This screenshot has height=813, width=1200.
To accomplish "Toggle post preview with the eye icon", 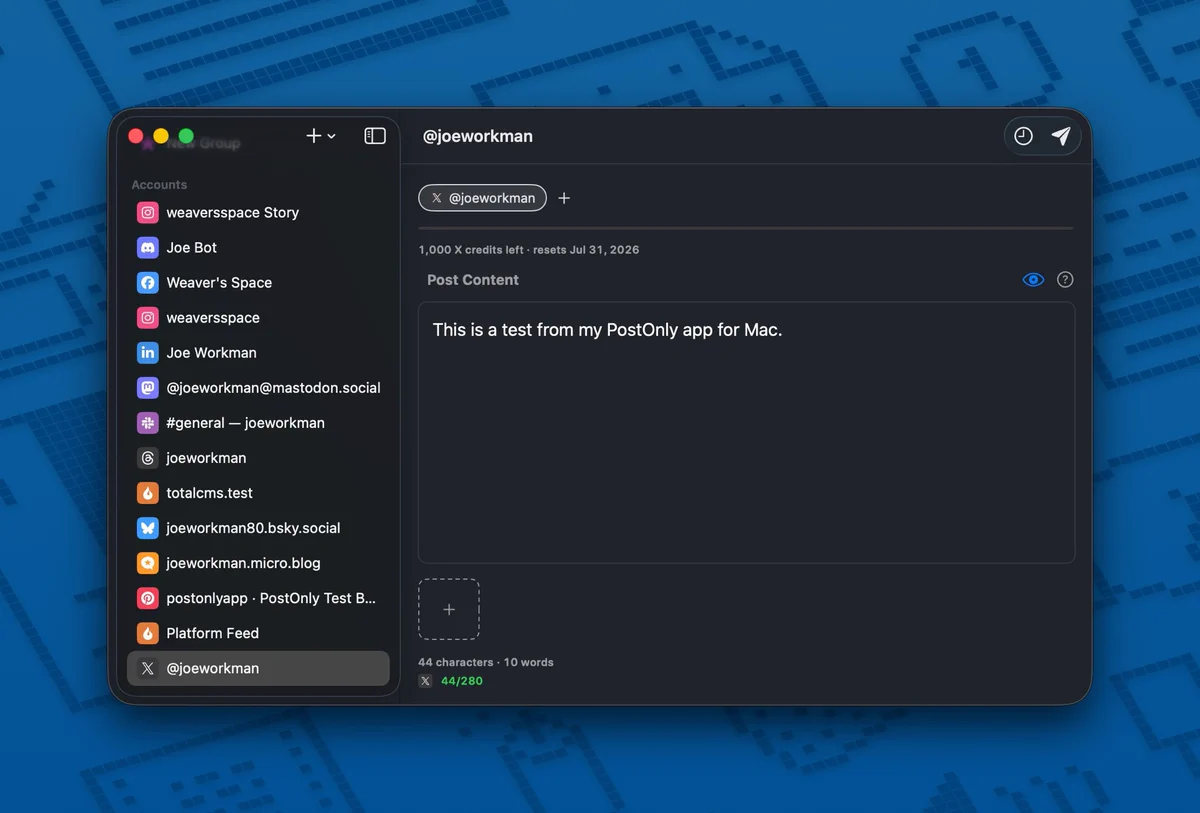I will tap(1033, 280).
